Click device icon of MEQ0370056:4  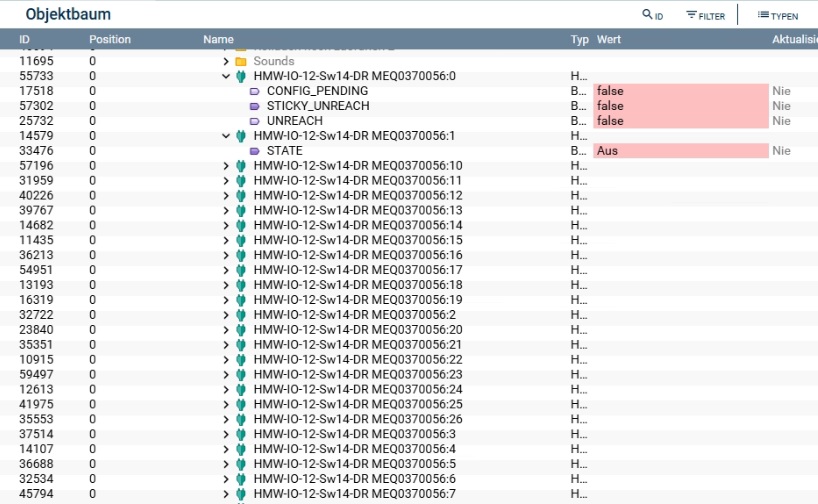(240, 450)
